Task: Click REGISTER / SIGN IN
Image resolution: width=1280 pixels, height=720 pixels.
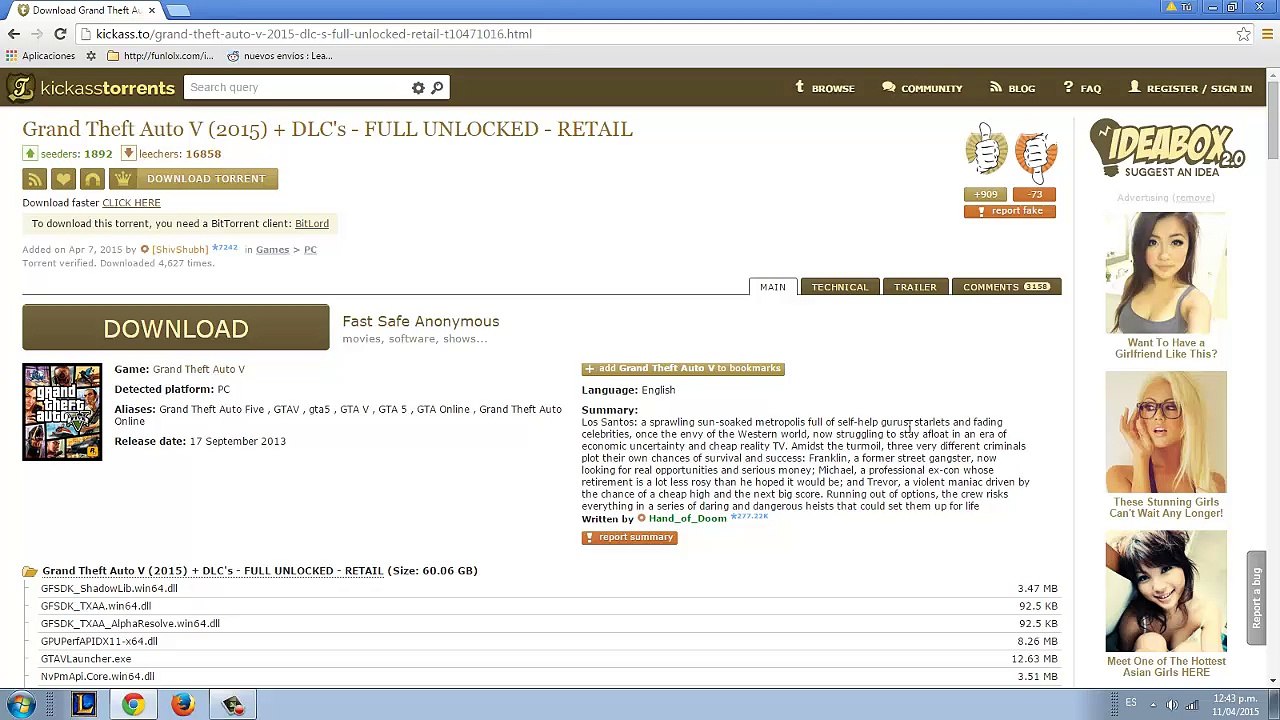Action: (1190, 88)
